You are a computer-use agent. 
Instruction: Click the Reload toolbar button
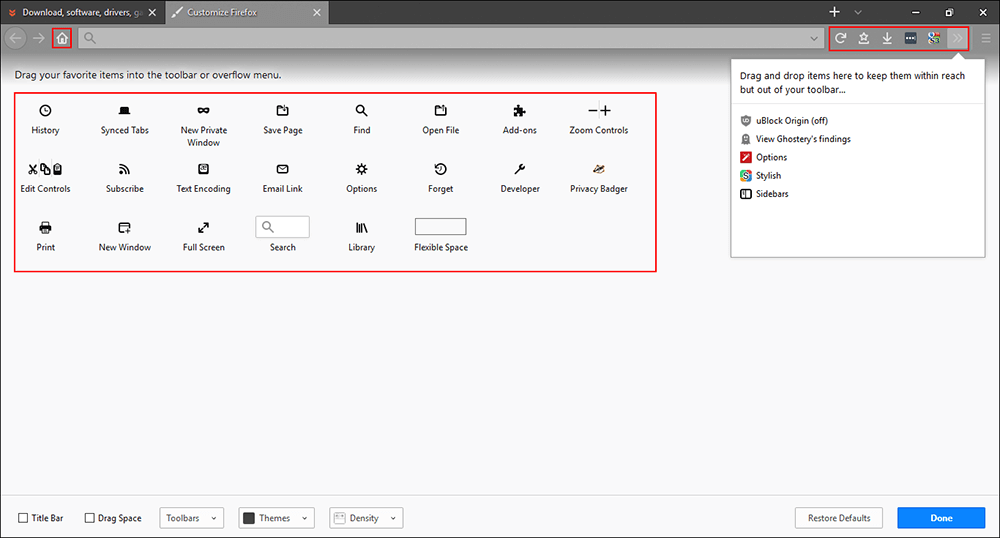[841, 38]
